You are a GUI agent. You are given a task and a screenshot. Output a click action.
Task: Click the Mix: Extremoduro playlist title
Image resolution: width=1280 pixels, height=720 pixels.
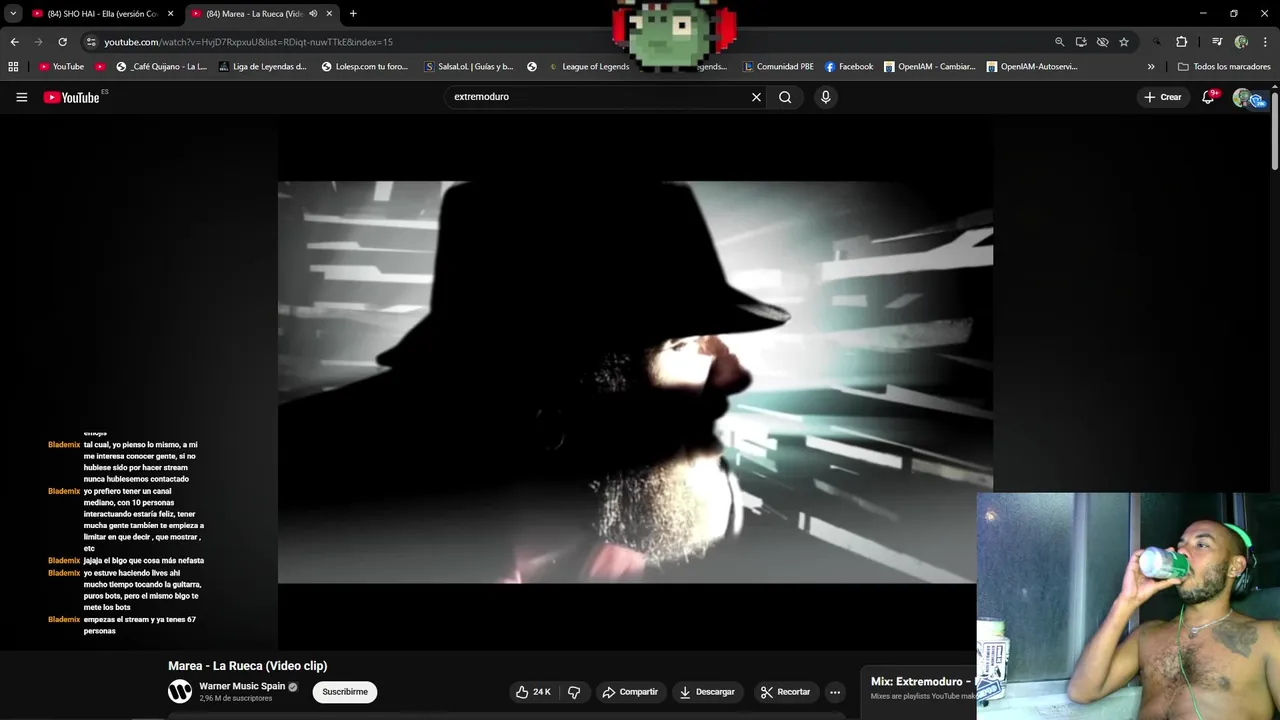[x=921, y=682]
